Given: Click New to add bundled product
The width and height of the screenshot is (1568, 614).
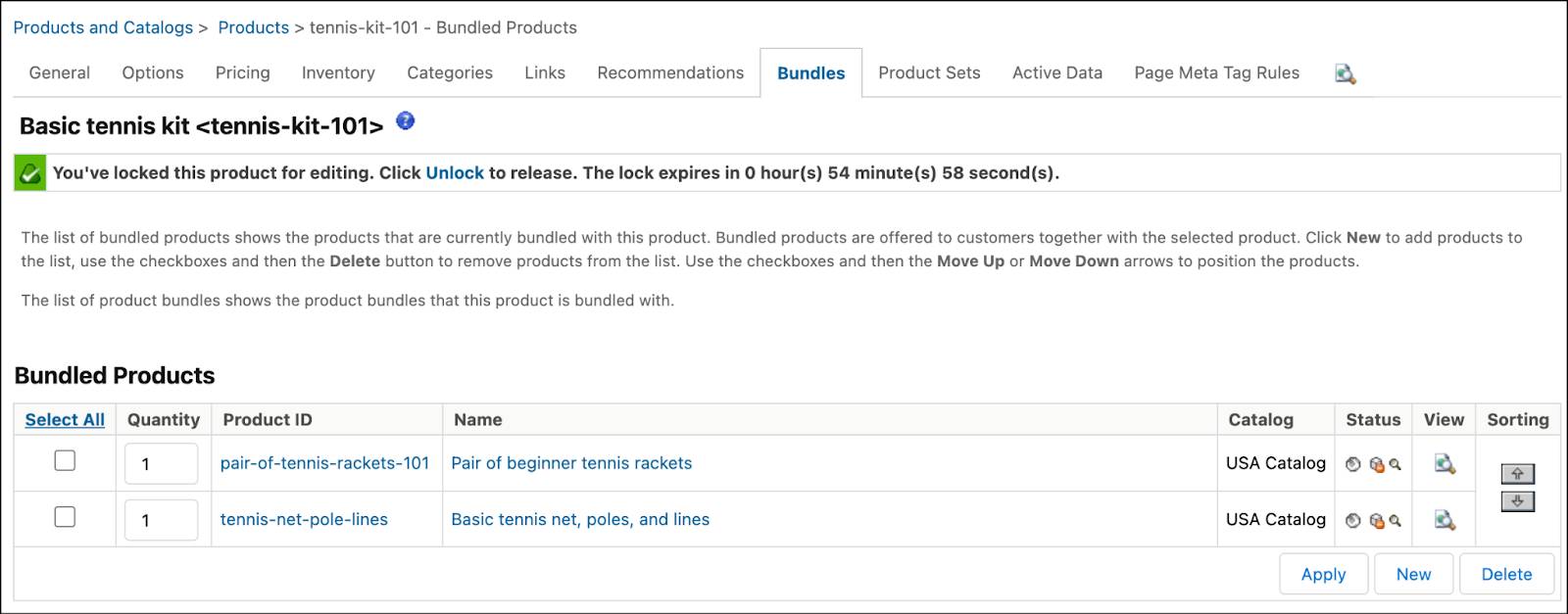Looking at the screenshot, I should (x=1413, y=575).
